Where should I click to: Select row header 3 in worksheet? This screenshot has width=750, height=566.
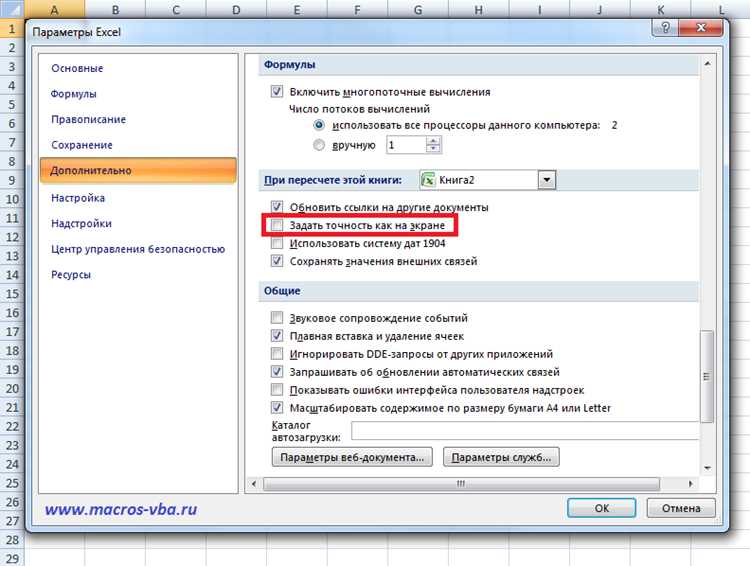12,67
